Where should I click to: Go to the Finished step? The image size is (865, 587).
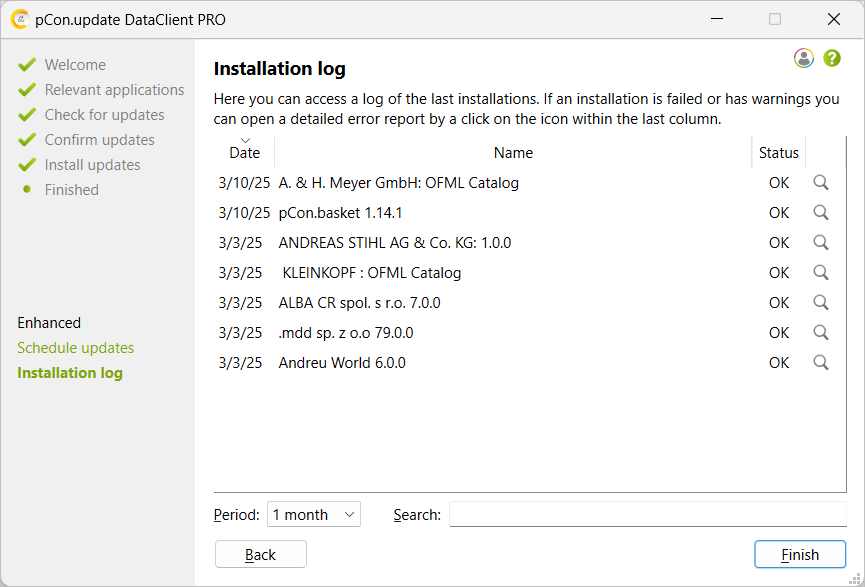point(72,189)
